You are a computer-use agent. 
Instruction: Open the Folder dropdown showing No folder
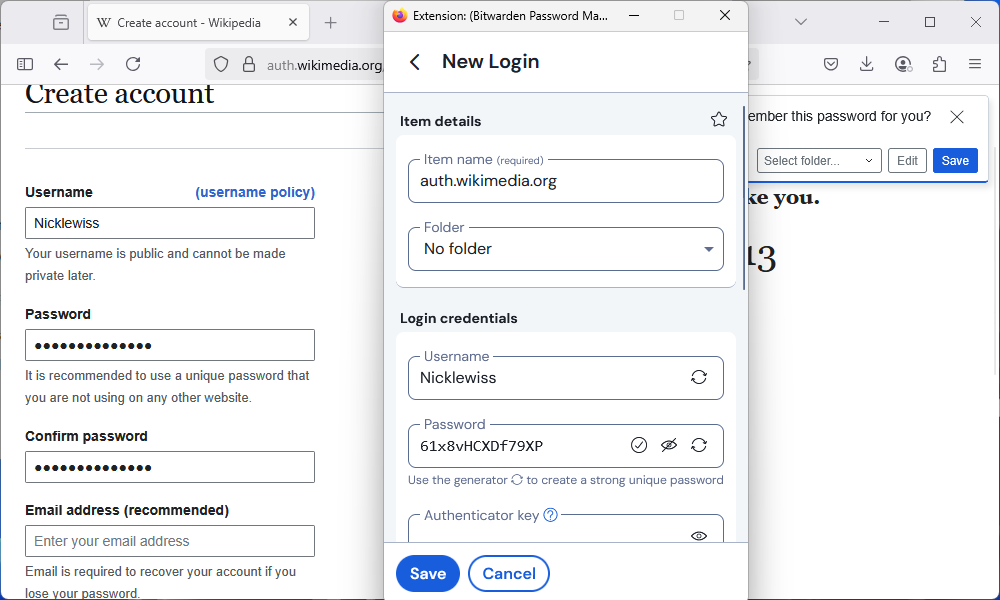[x=565, y=249]
